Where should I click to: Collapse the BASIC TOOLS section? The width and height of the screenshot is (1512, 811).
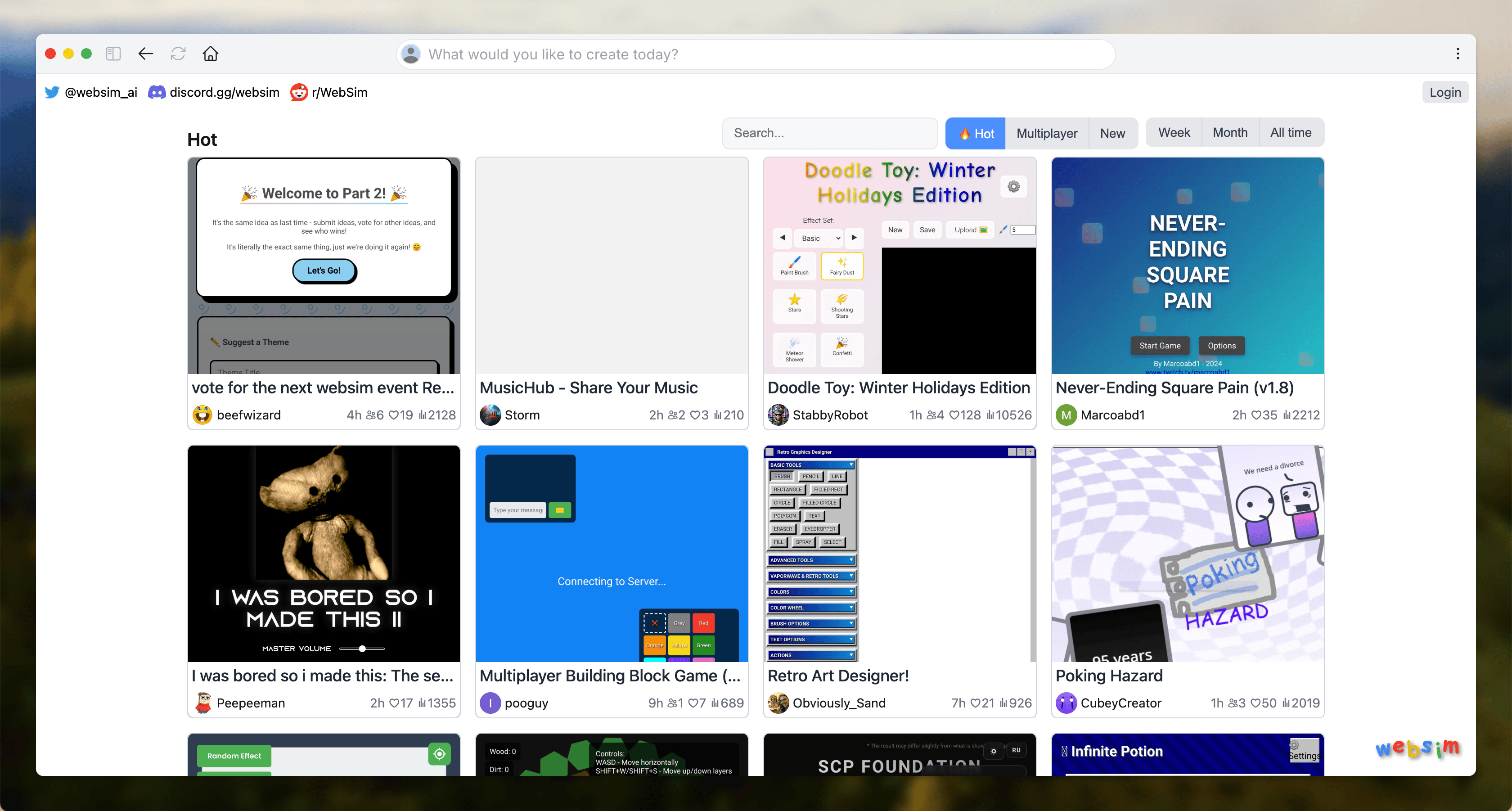pyautogui.click(x=811, y=465)
